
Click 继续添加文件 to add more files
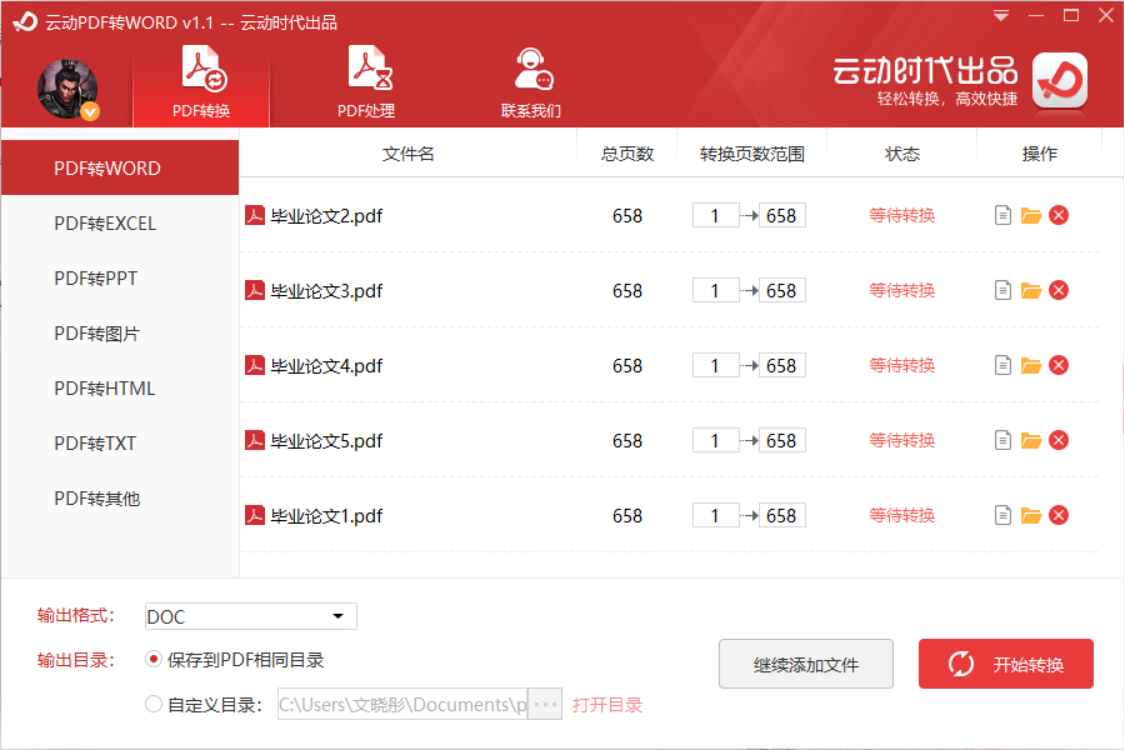click(x=805, y=663)
